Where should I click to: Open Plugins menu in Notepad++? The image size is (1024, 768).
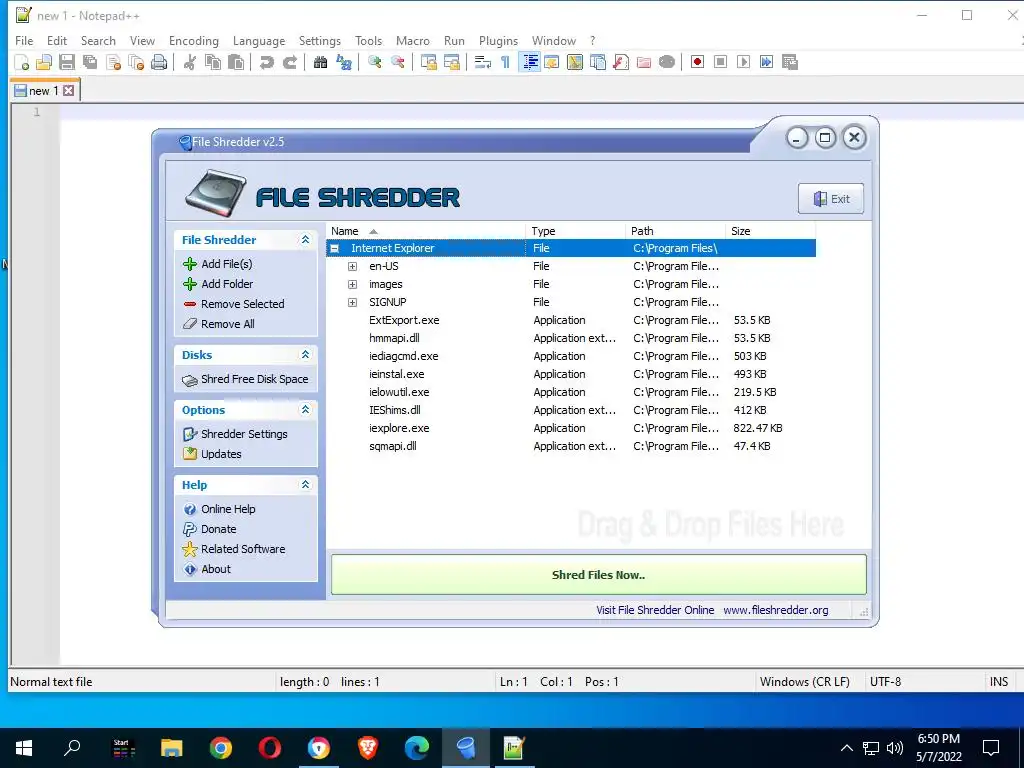[498, 40]
